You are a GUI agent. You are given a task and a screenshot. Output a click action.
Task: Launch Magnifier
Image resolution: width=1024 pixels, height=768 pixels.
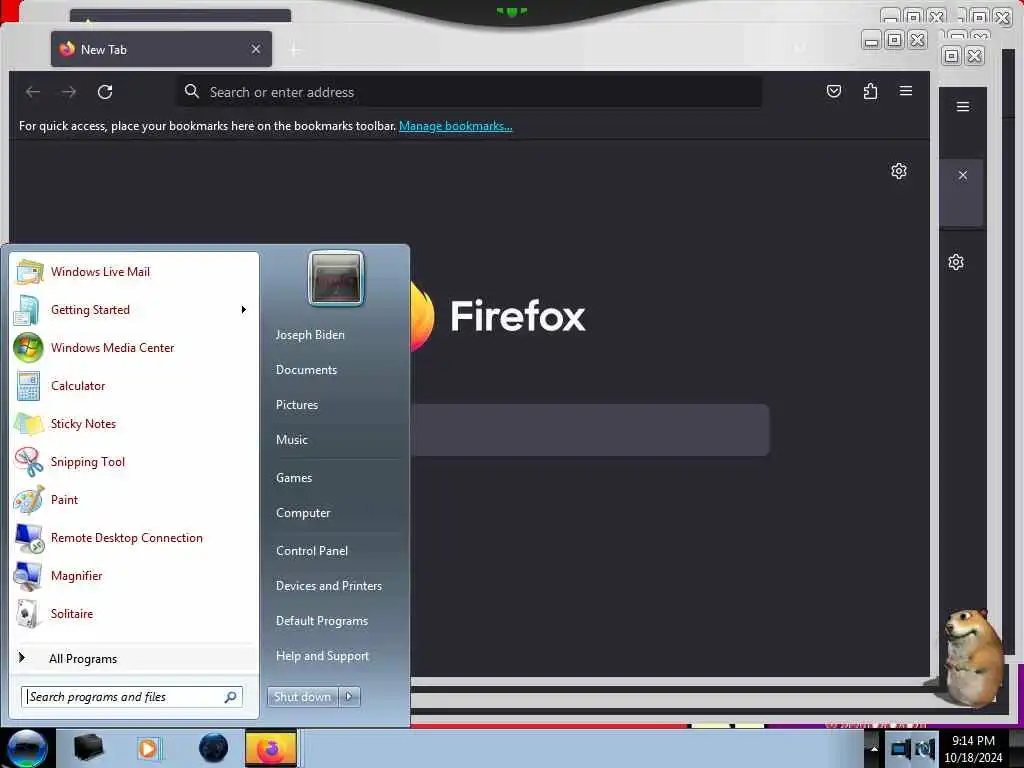[76, 575]
